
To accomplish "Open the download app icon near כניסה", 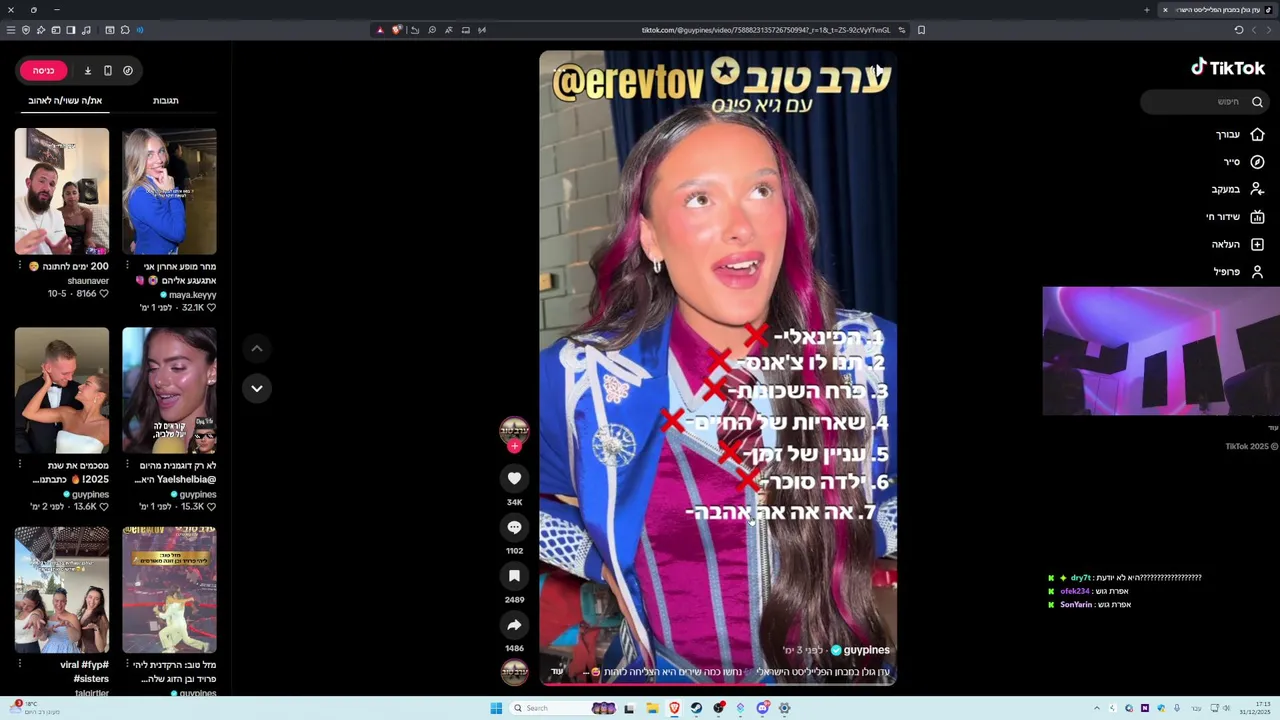I will tap(87, 70).
